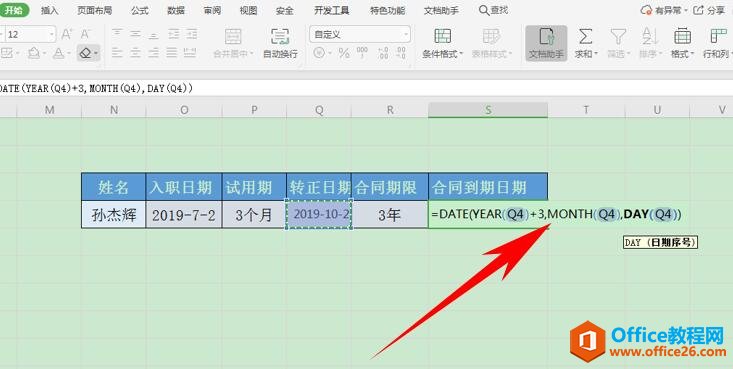Select the cell containing 孙杰辉

click(x=114, y=215)
